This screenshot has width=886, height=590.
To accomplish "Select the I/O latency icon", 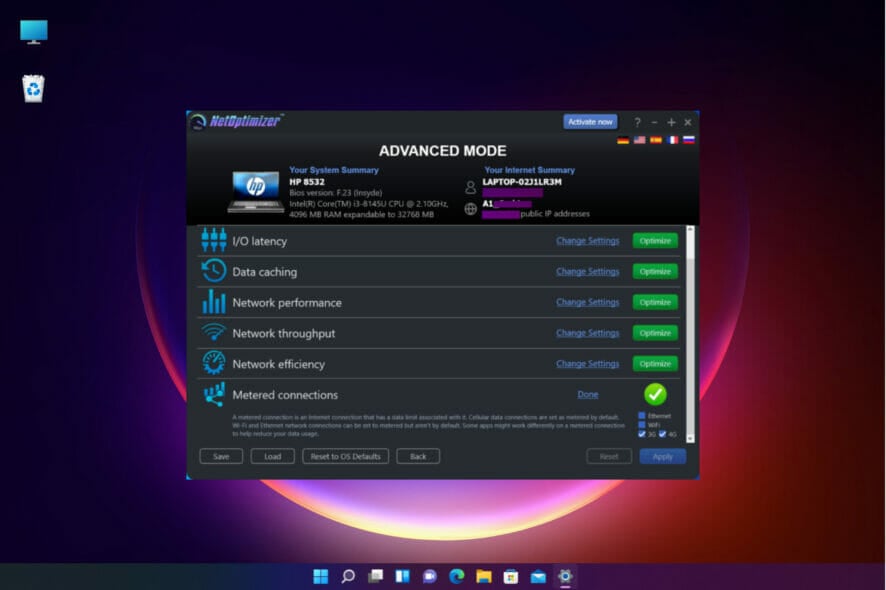I will pyautogui.click(x=214, y=240).
